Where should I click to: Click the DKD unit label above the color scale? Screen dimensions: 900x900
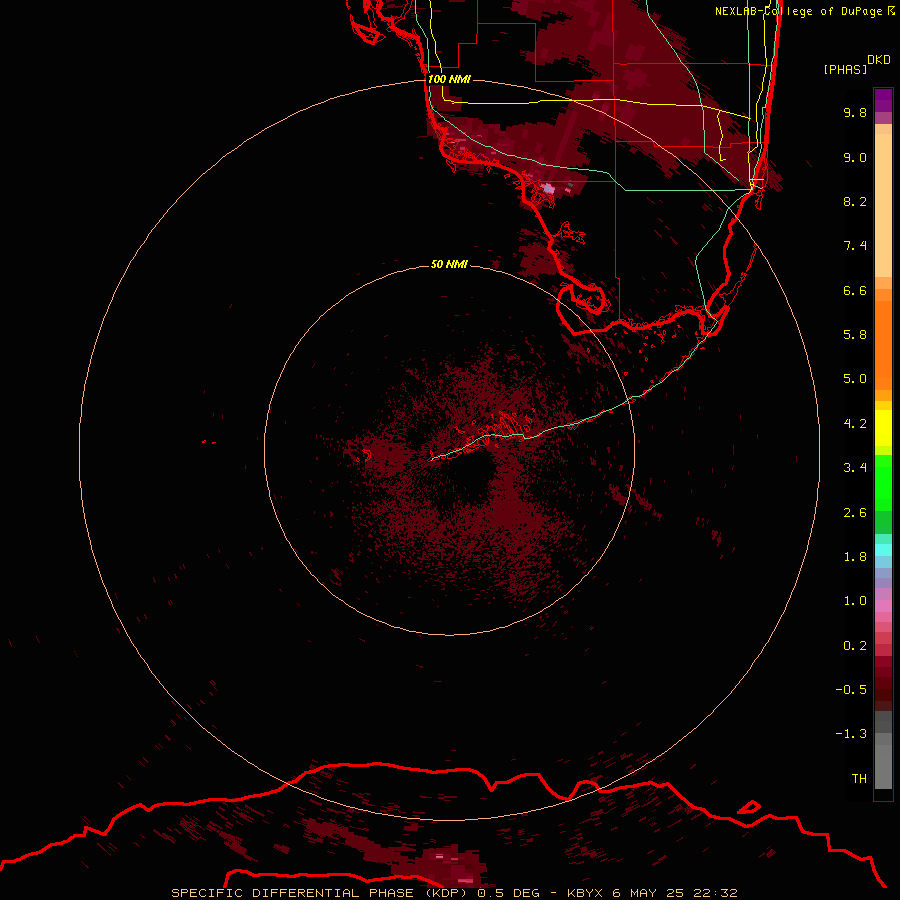tap(879, 60)
